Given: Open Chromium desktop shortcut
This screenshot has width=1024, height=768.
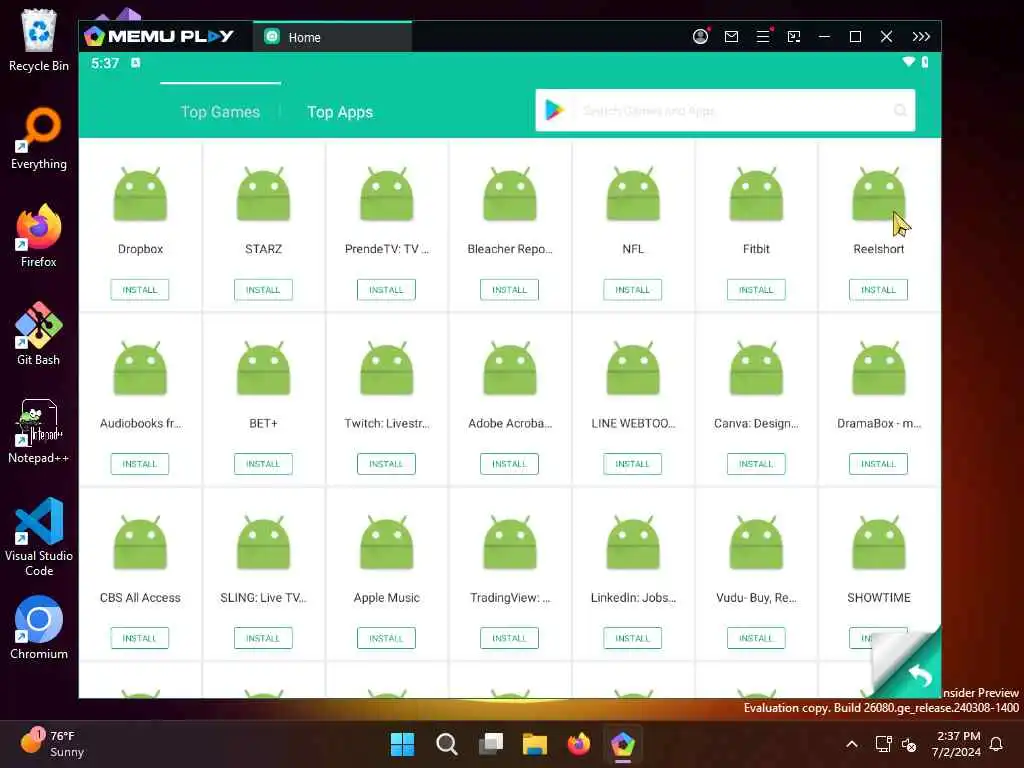Looking at the screenshot, I should pos(39,628).
